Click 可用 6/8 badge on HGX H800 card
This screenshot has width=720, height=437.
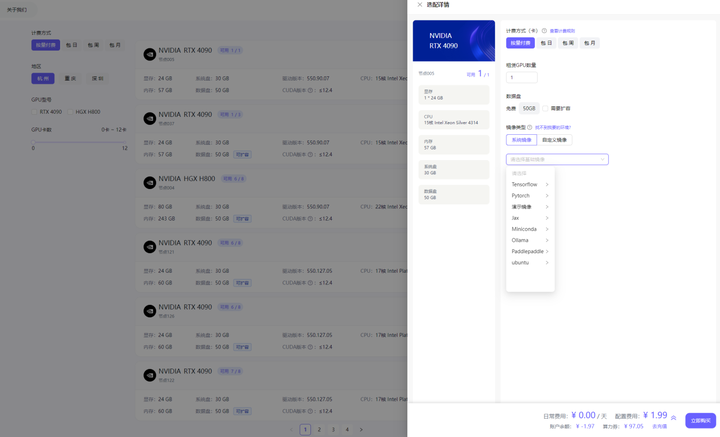[x=233, y=179]
